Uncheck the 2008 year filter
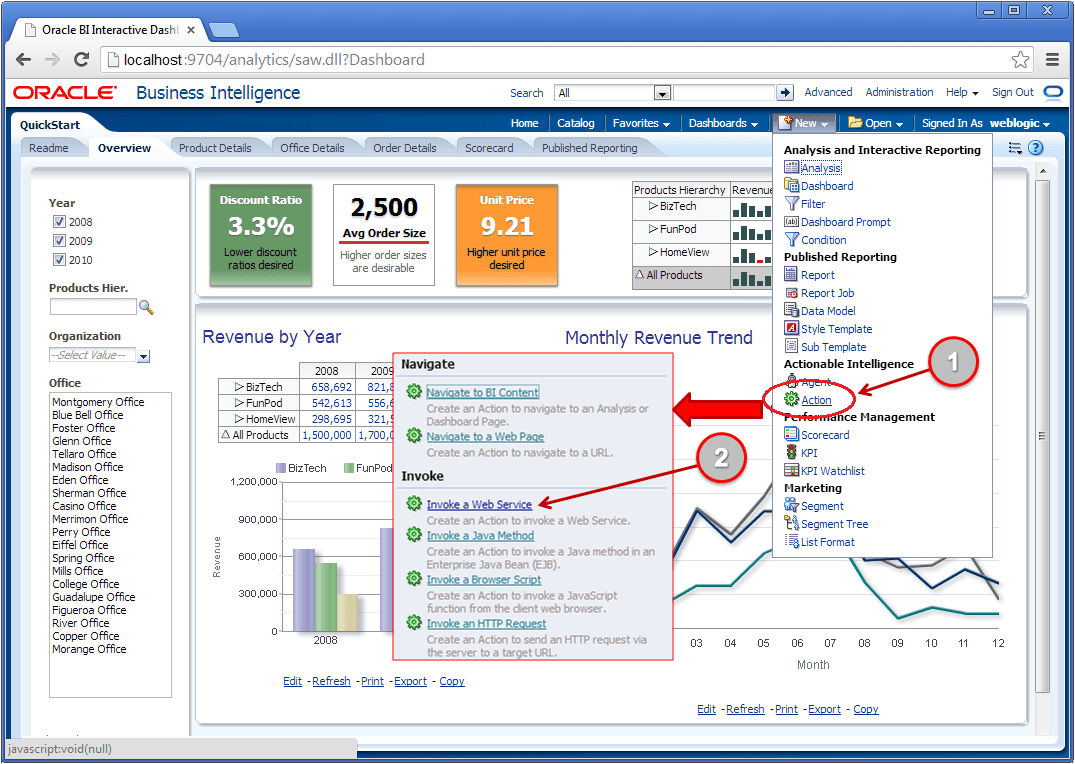 [60, 222]
